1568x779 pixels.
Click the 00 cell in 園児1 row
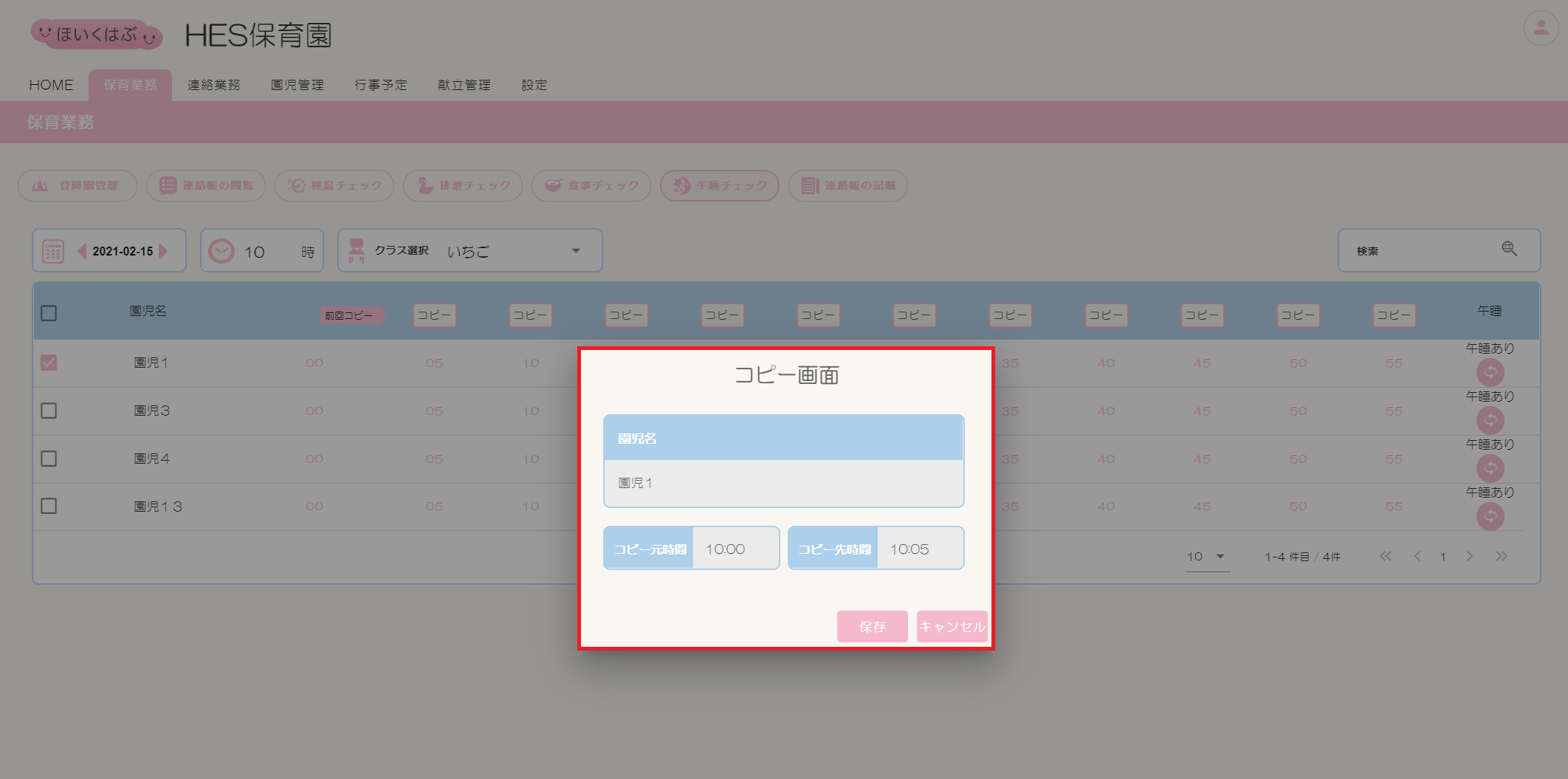tap(314, 363)
